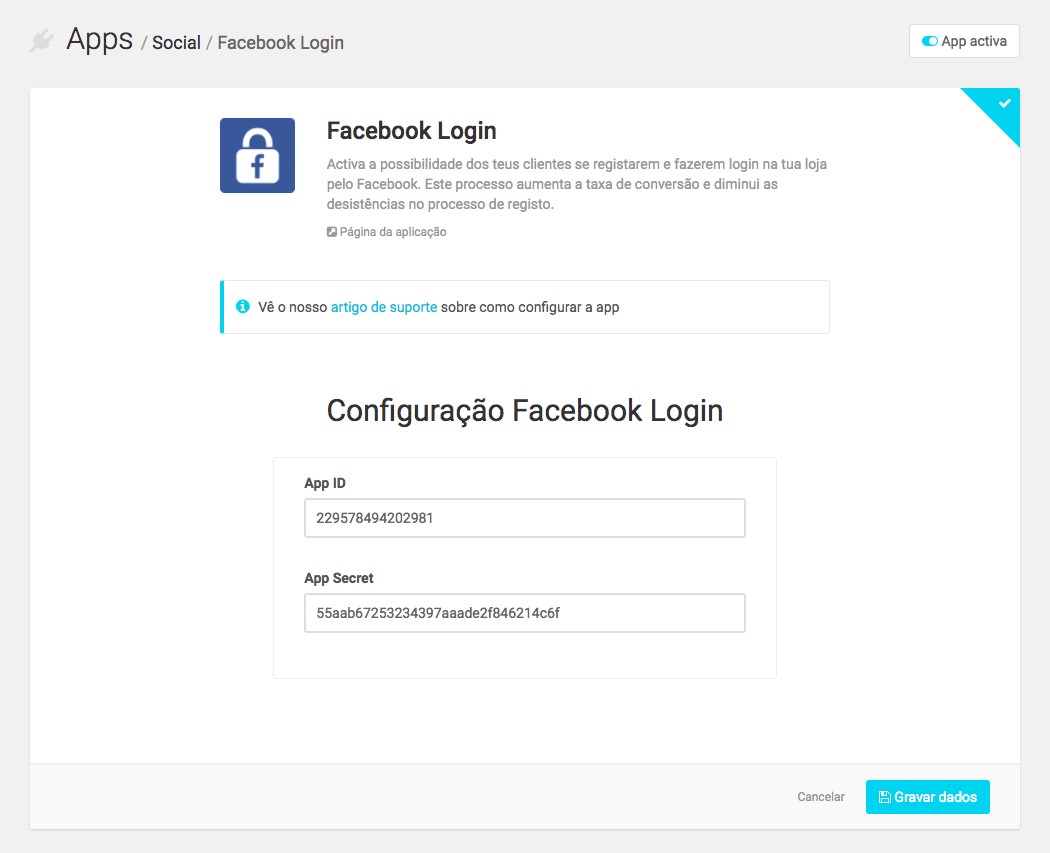Open the Apps breadcrumb heading
The width and height of the screenshot is (1050, 853).
100,40
